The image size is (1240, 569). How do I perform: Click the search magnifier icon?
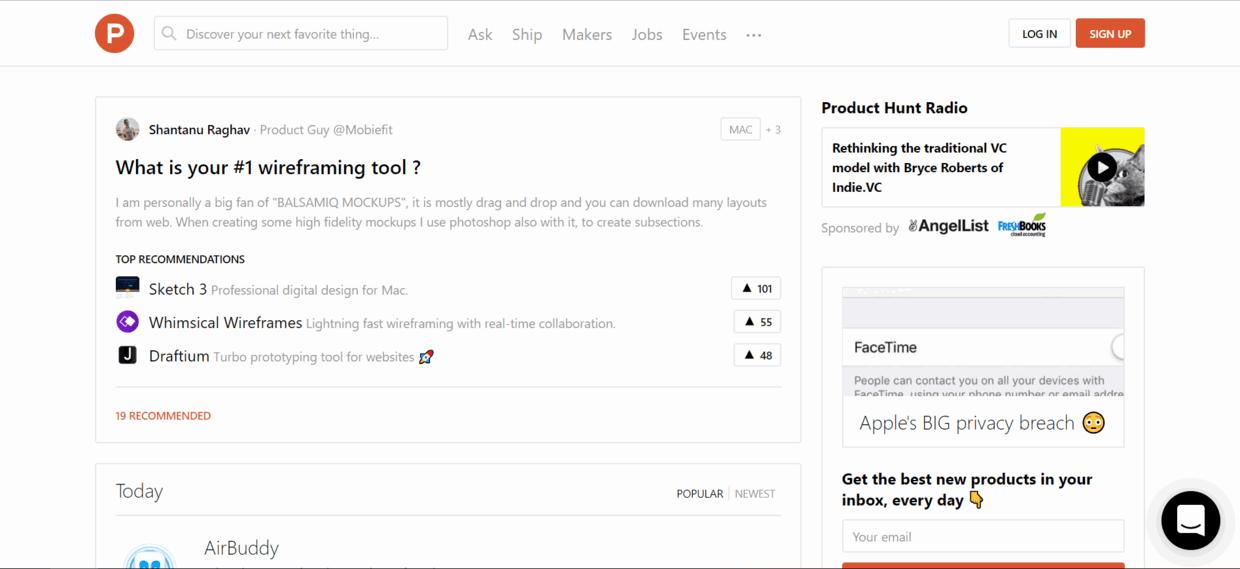coord(169,34)
